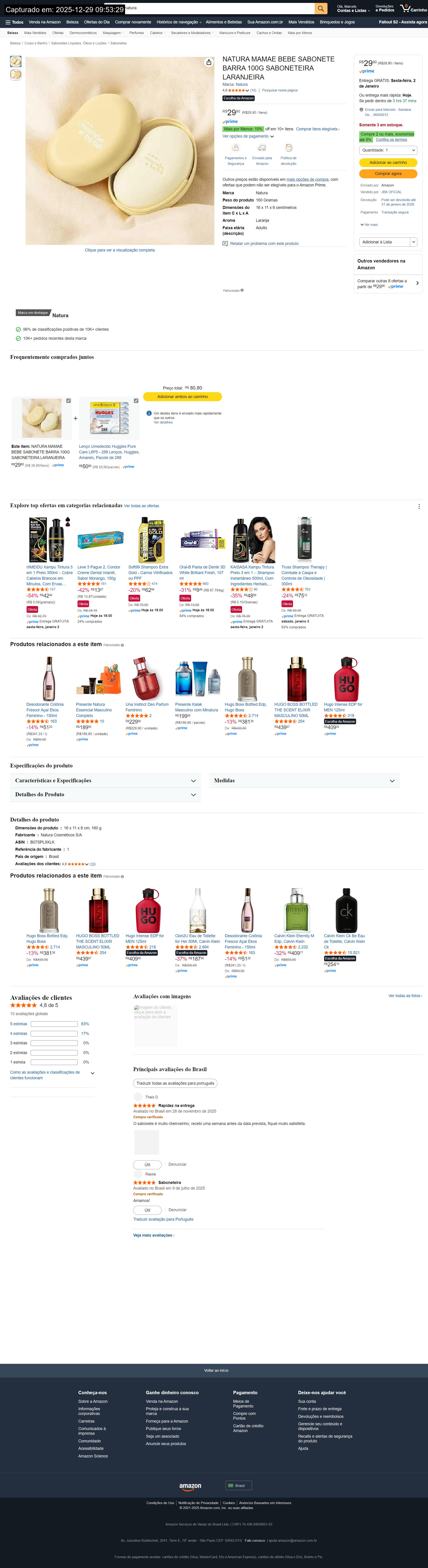Select Perfumes tab in Beleza submenu
Screen dimensions: 428x1568
(x=137, y=33)
